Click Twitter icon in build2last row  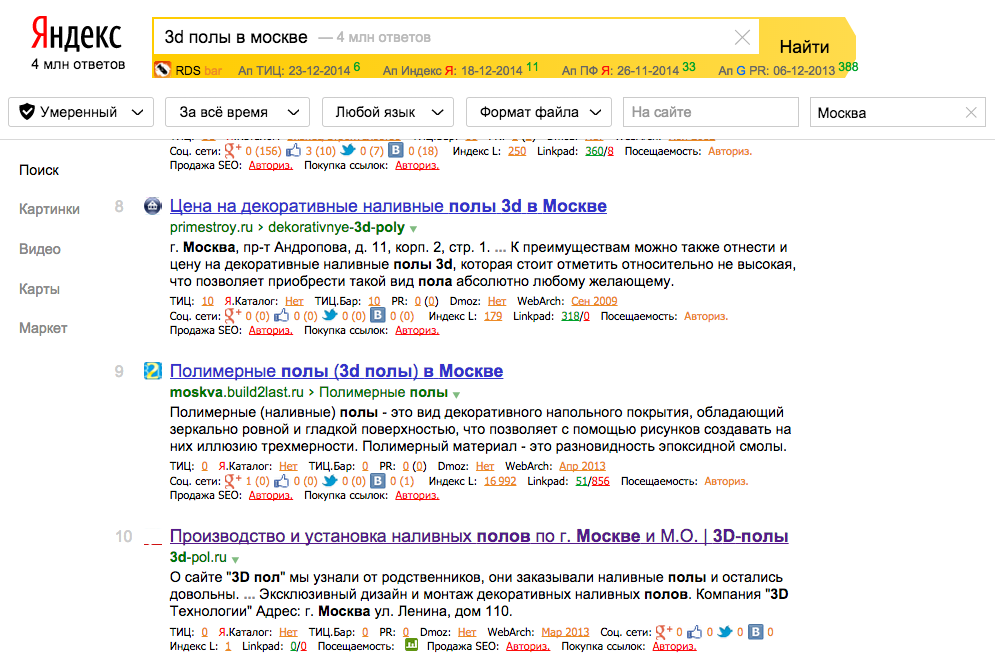[x=330, y=480]
